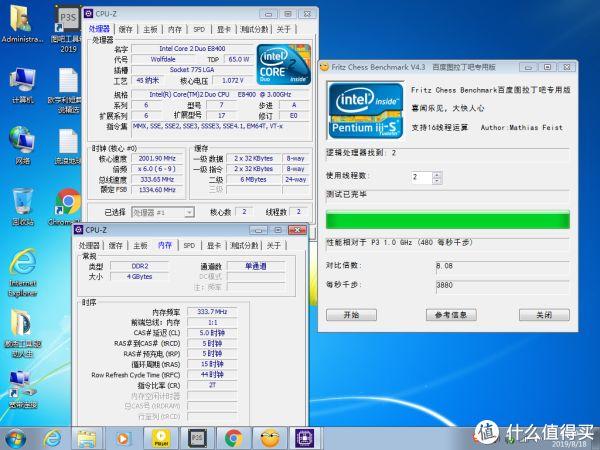The height and width of the screenshot is (450, 600).
Task: Click the Socket 775 LGA package value
Action: tap(192, 70)
